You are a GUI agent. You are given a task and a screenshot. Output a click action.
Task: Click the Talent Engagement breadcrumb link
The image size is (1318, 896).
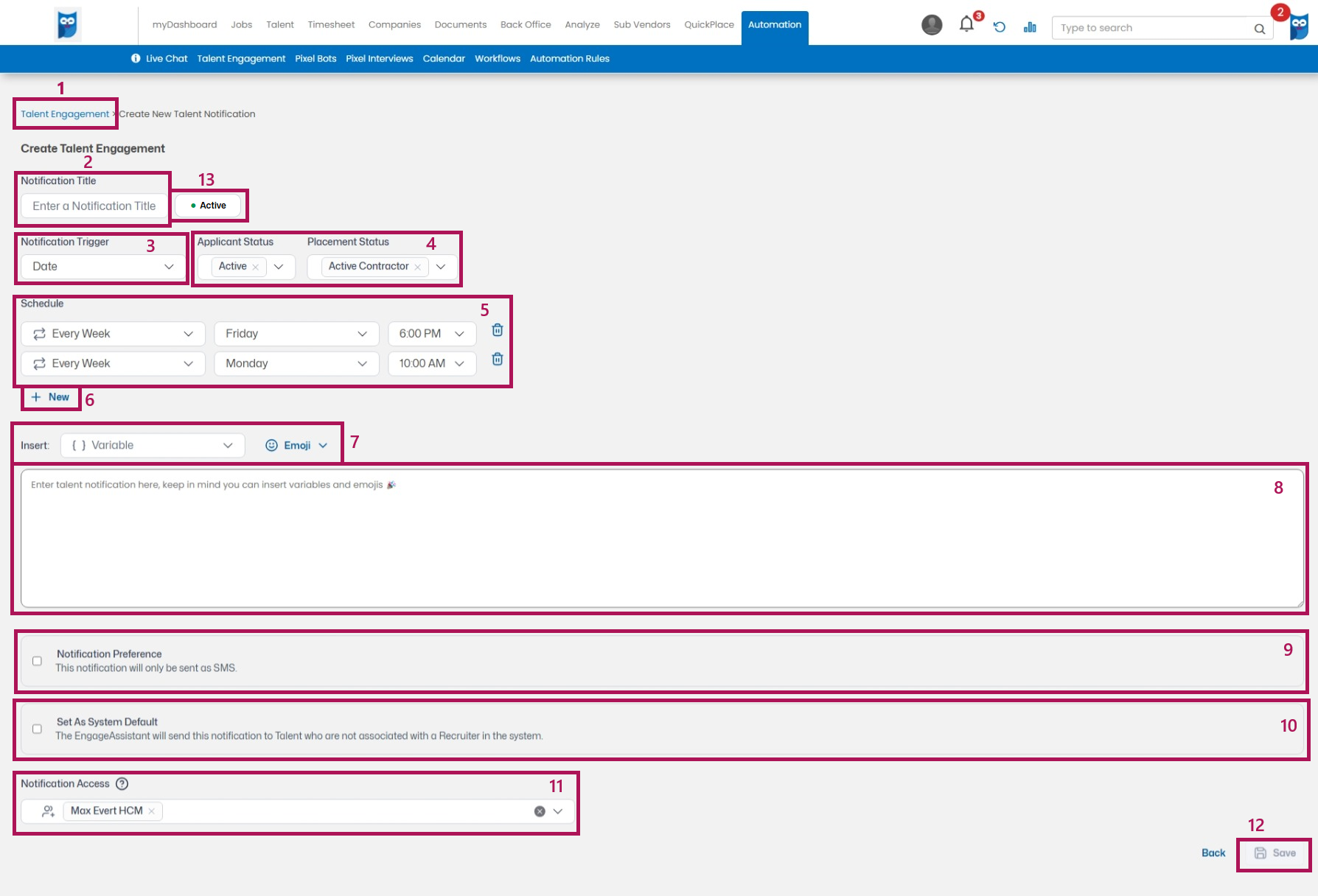[65, 114]
